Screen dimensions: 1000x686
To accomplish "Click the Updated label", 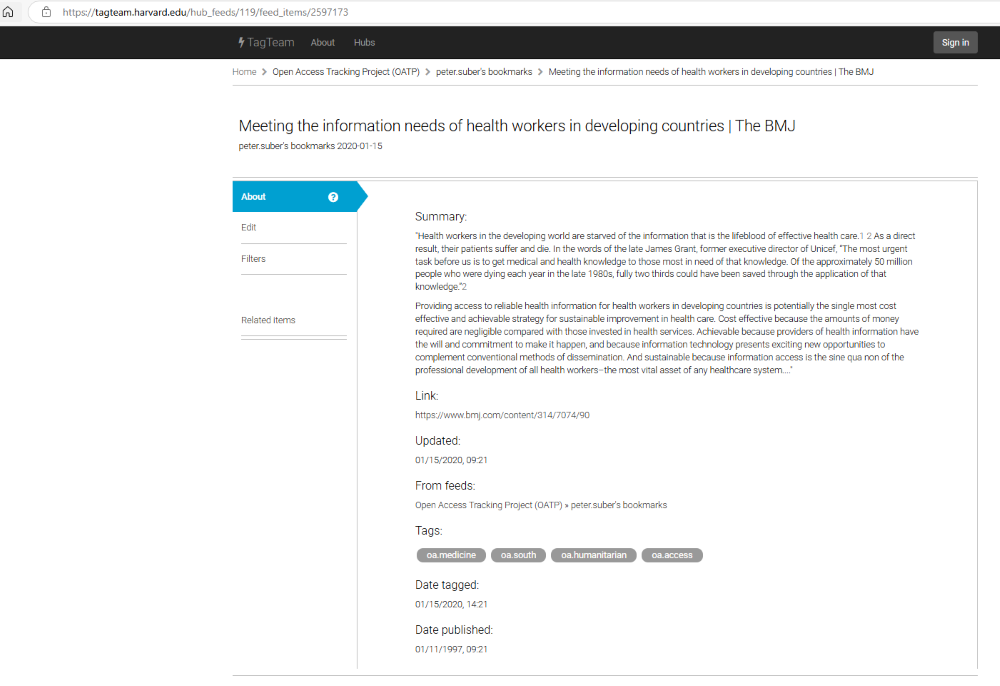I will coord(438,441).
